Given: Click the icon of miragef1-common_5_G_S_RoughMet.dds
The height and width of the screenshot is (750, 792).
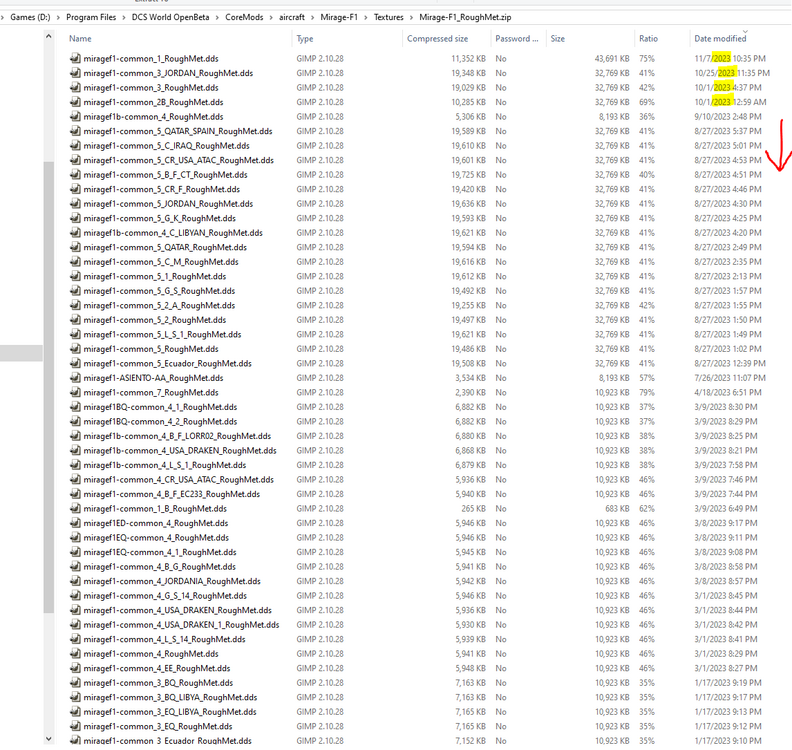Looking at the screenshot, I should [75, 291].
